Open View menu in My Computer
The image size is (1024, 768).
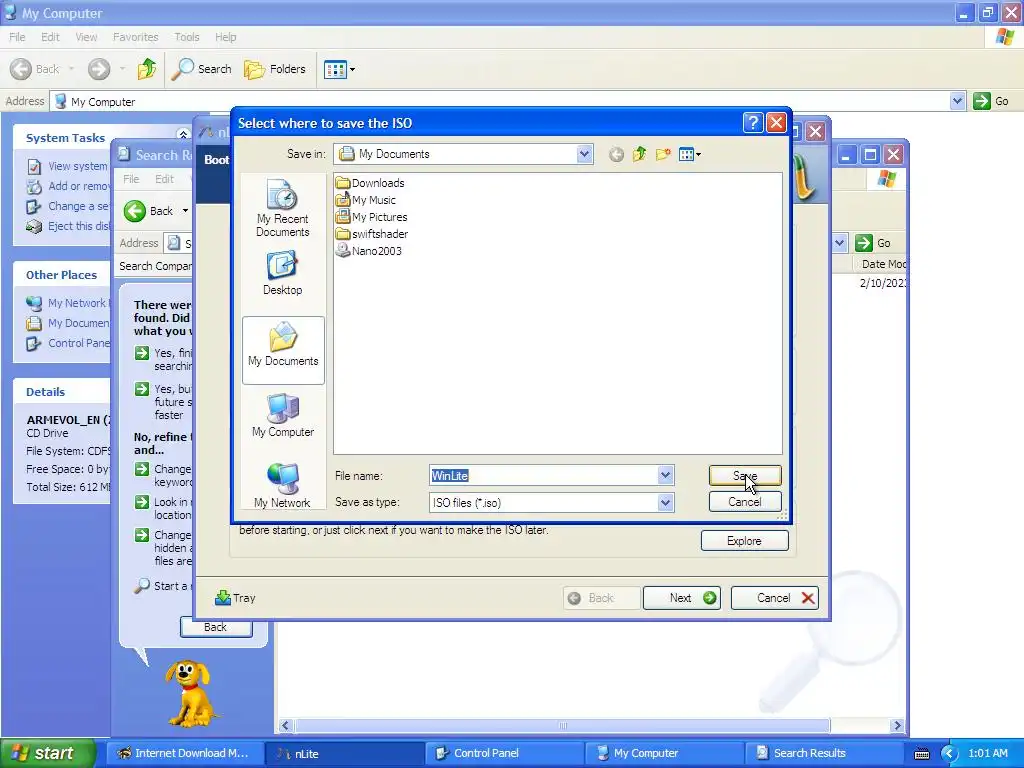pyautogui.click(x=86, y=37)
